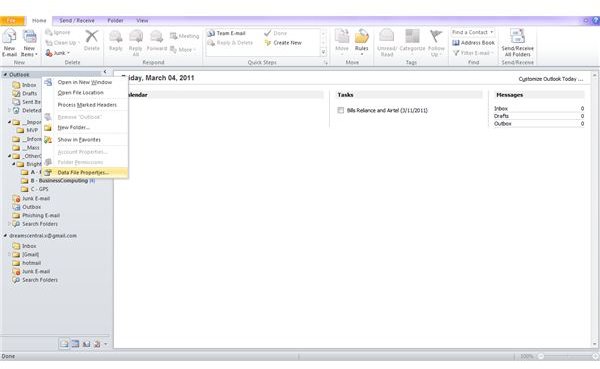Collapse the Outlook root folder tree
Image resolution: width=600 pixels, height=369 pixels.
[x=5, y=75]
